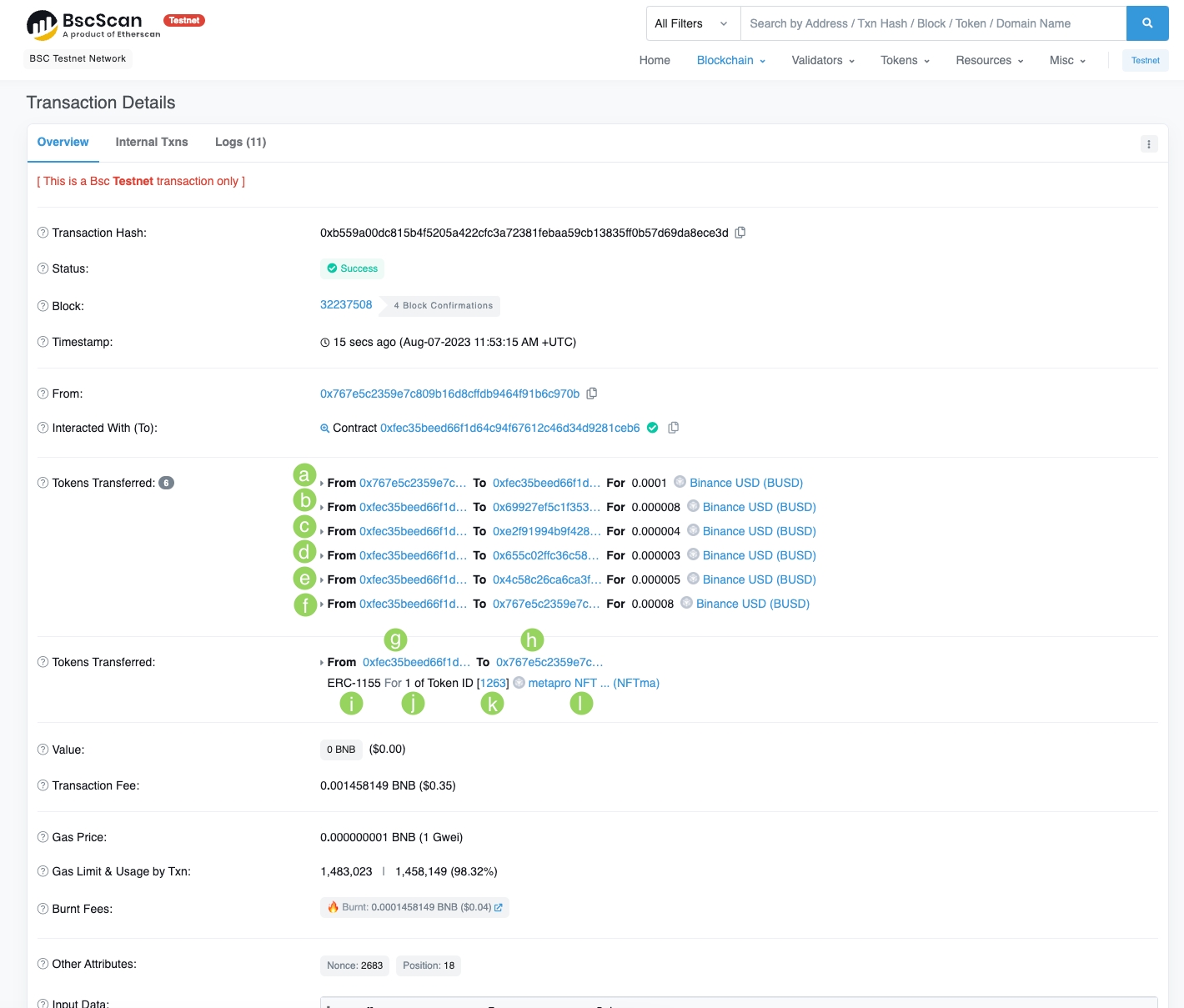Switch to the Internal Txns tab

152,142
